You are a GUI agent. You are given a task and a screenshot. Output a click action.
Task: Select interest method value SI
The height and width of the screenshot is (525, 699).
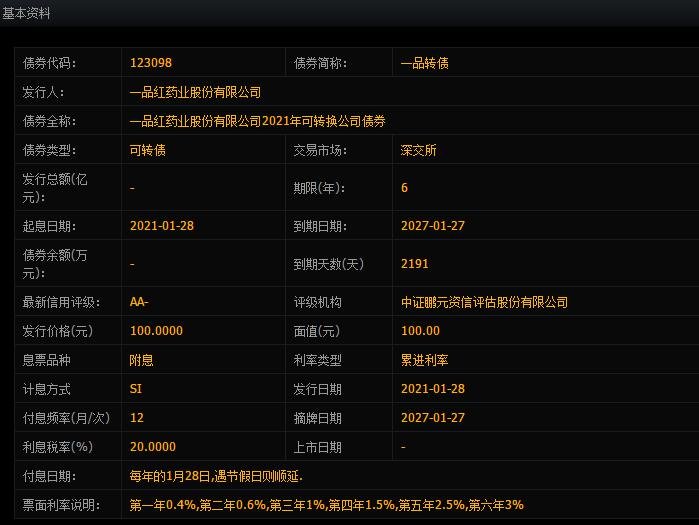pos(136,389)
